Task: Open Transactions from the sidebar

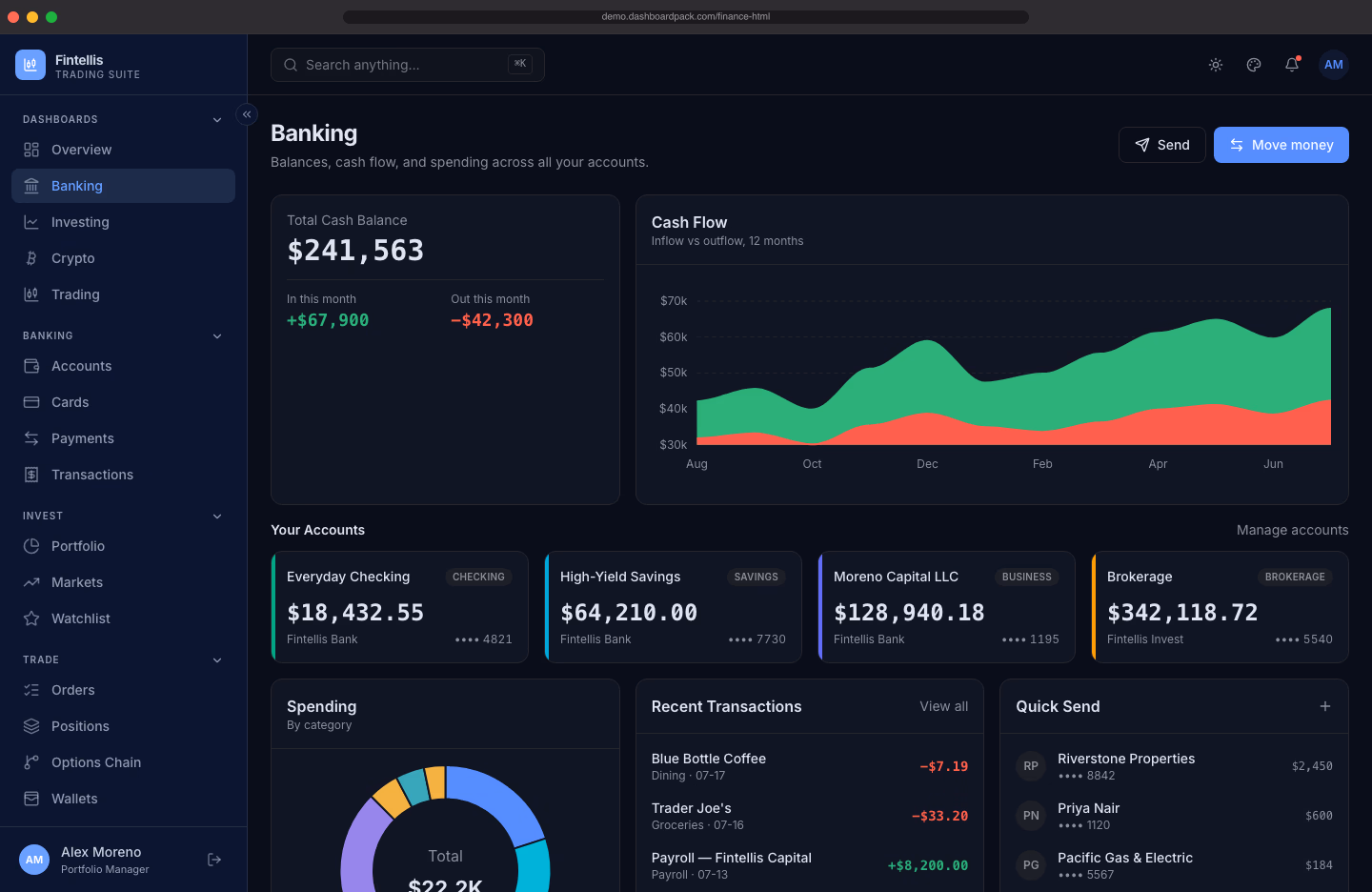Action: point(123,475)
